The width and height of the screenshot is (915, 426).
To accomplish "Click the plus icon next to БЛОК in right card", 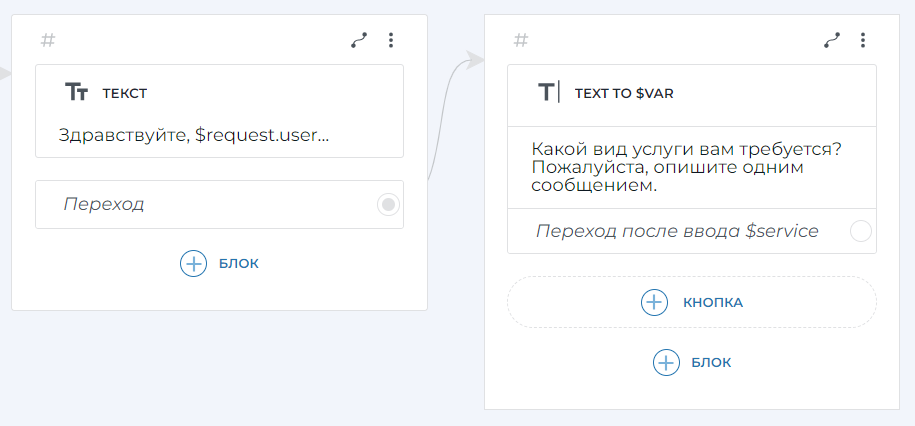I will (x=665, y=362).
